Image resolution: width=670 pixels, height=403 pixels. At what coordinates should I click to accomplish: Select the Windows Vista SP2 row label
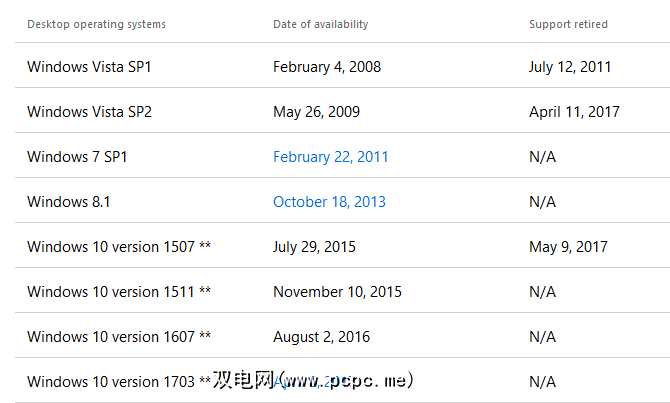pyautogui.click(x=89, y=112)
